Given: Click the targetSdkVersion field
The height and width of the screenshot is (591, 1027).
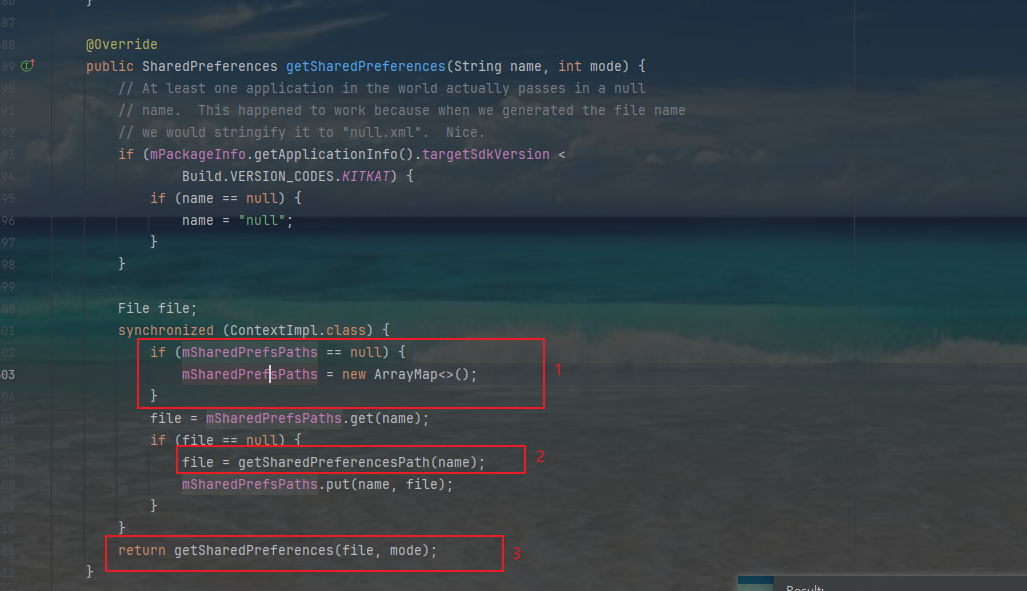Looking at the screenshot, I should pos(486,154).
